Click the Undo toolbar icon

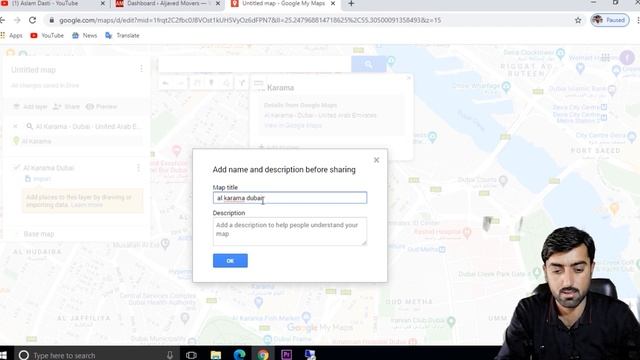coord(165,83)
